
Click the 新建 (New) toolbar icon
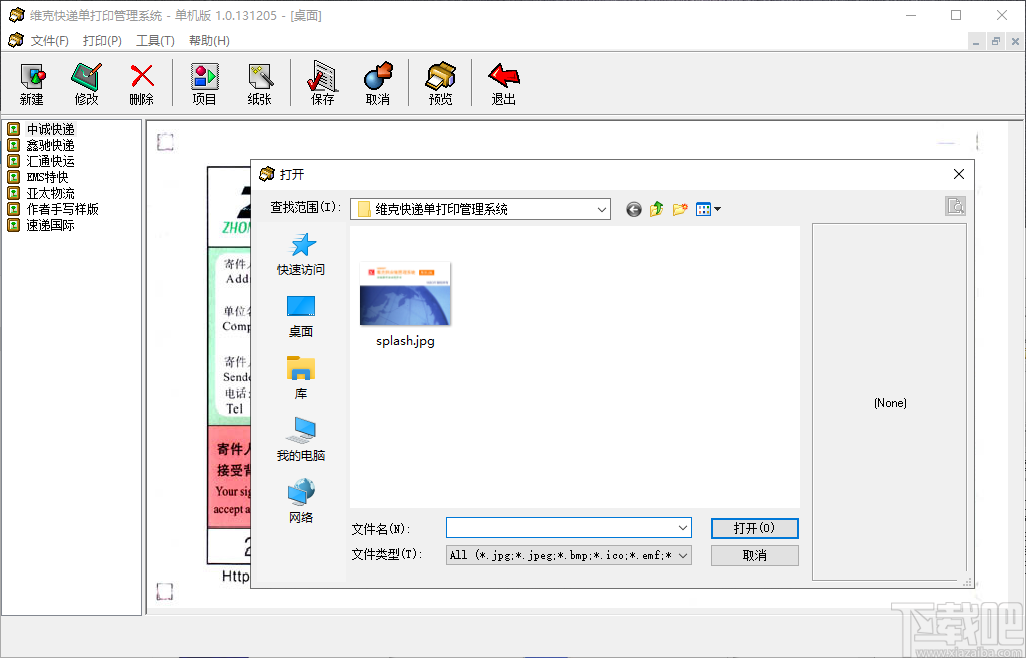click(x=31, y=82)
